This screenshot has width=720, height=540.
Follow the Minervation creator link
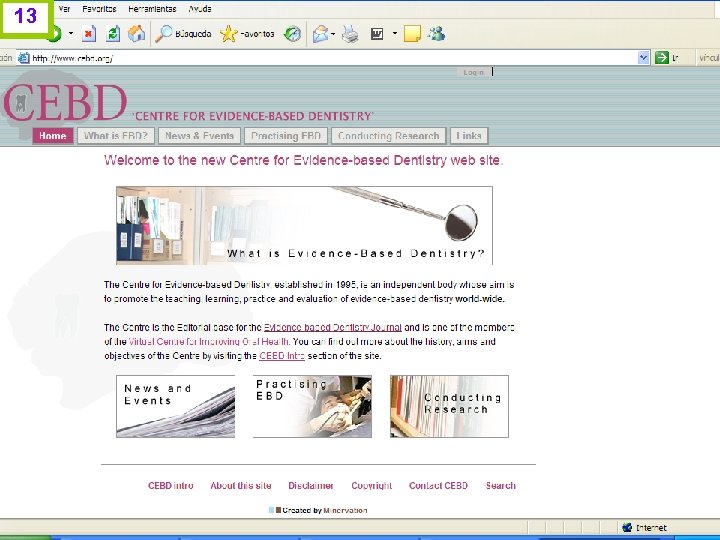(345, 510)
